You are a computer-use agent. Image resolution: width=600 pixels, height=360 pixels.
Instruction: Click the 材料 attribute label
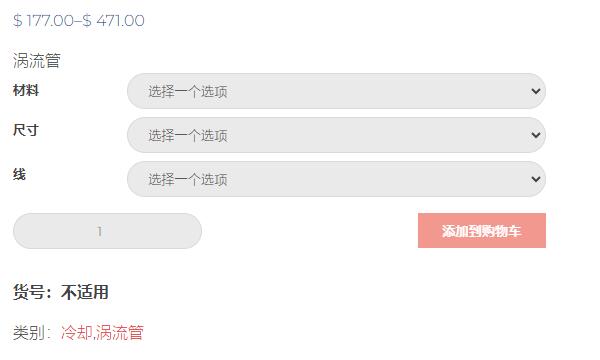pos(26,91)
